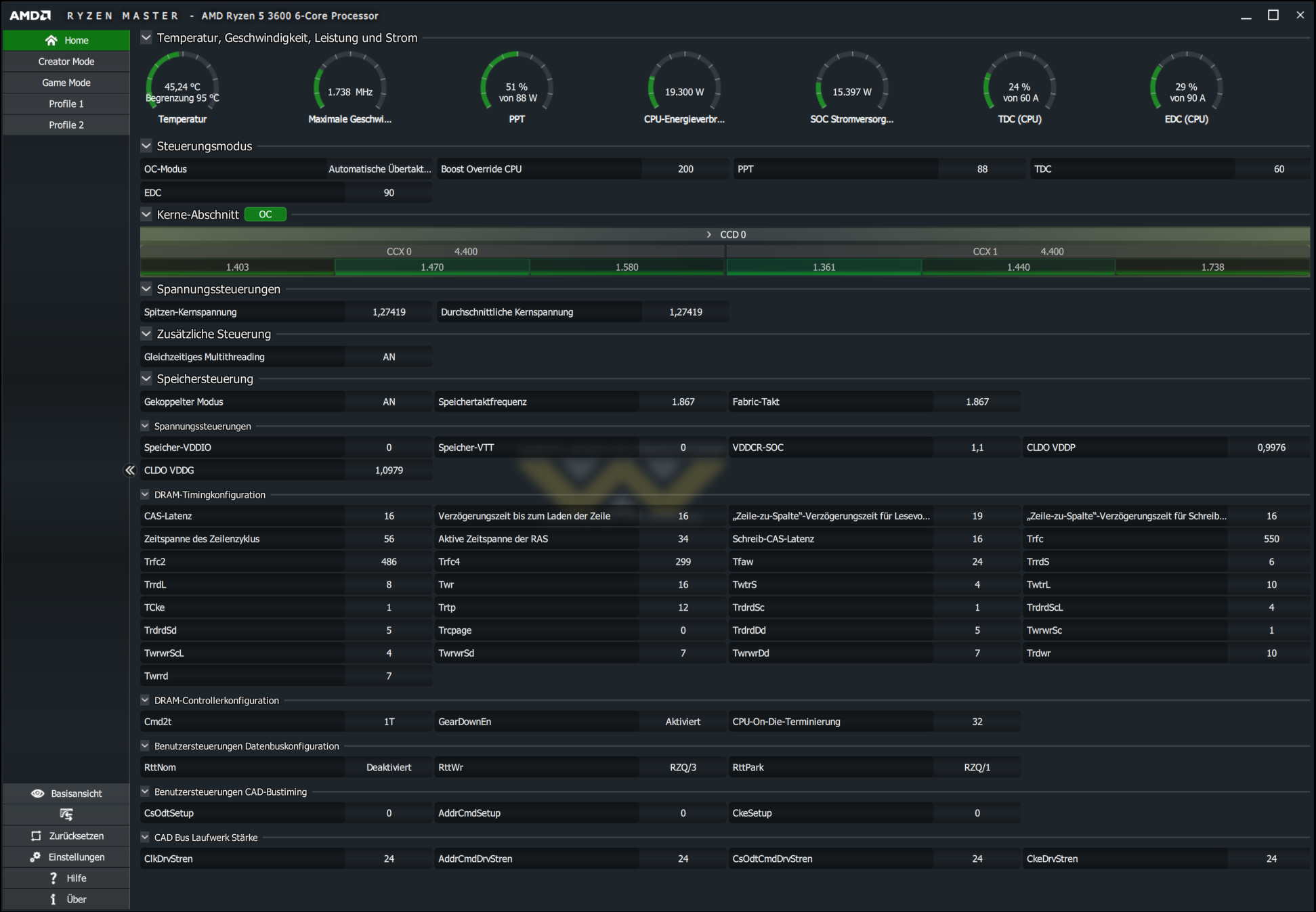This screenshot has width=1316, height=912.
Task: Switch to Creator Mode
Action: [x=66, y=62]
